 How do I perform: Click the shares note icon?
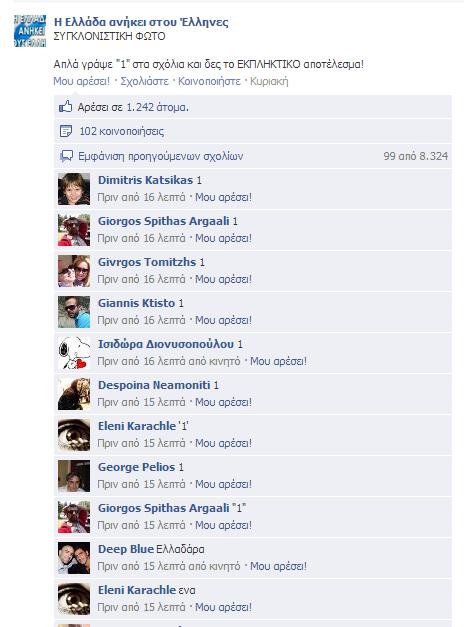[66, 131]
